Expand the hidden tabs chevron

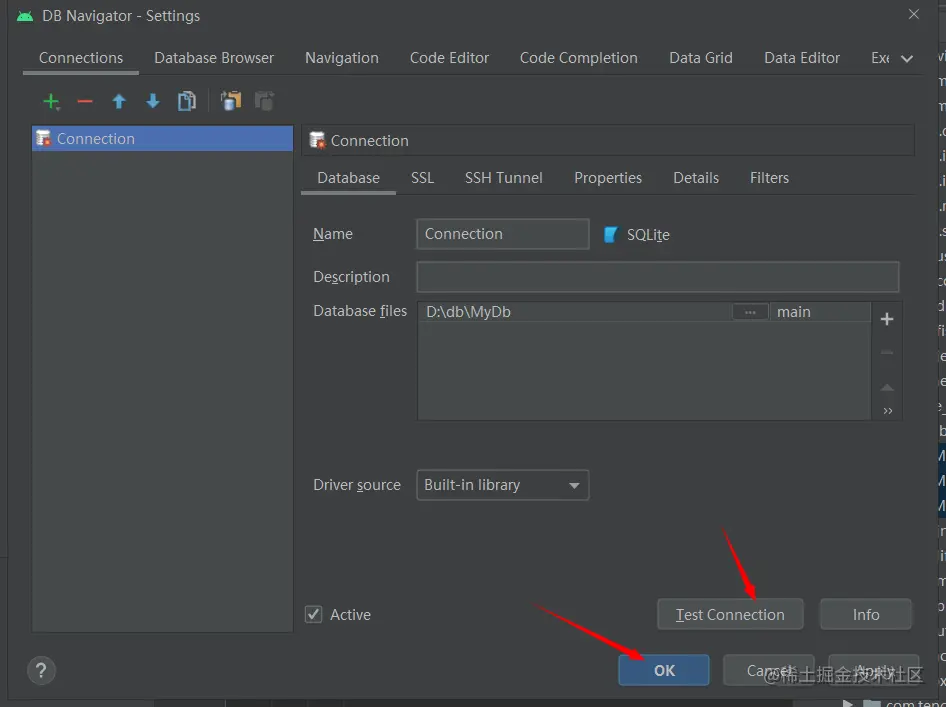click(x=907, y=59)
